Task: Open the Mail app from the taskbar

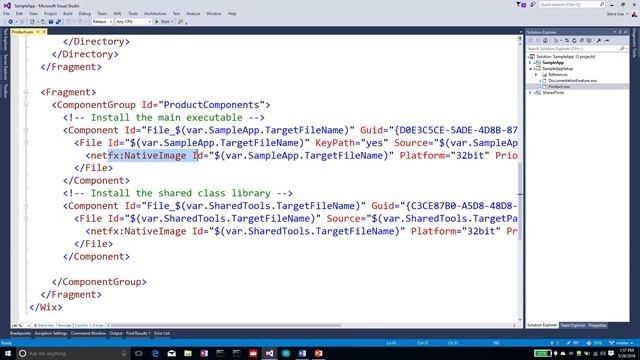Action: click(x=171, y=353)
